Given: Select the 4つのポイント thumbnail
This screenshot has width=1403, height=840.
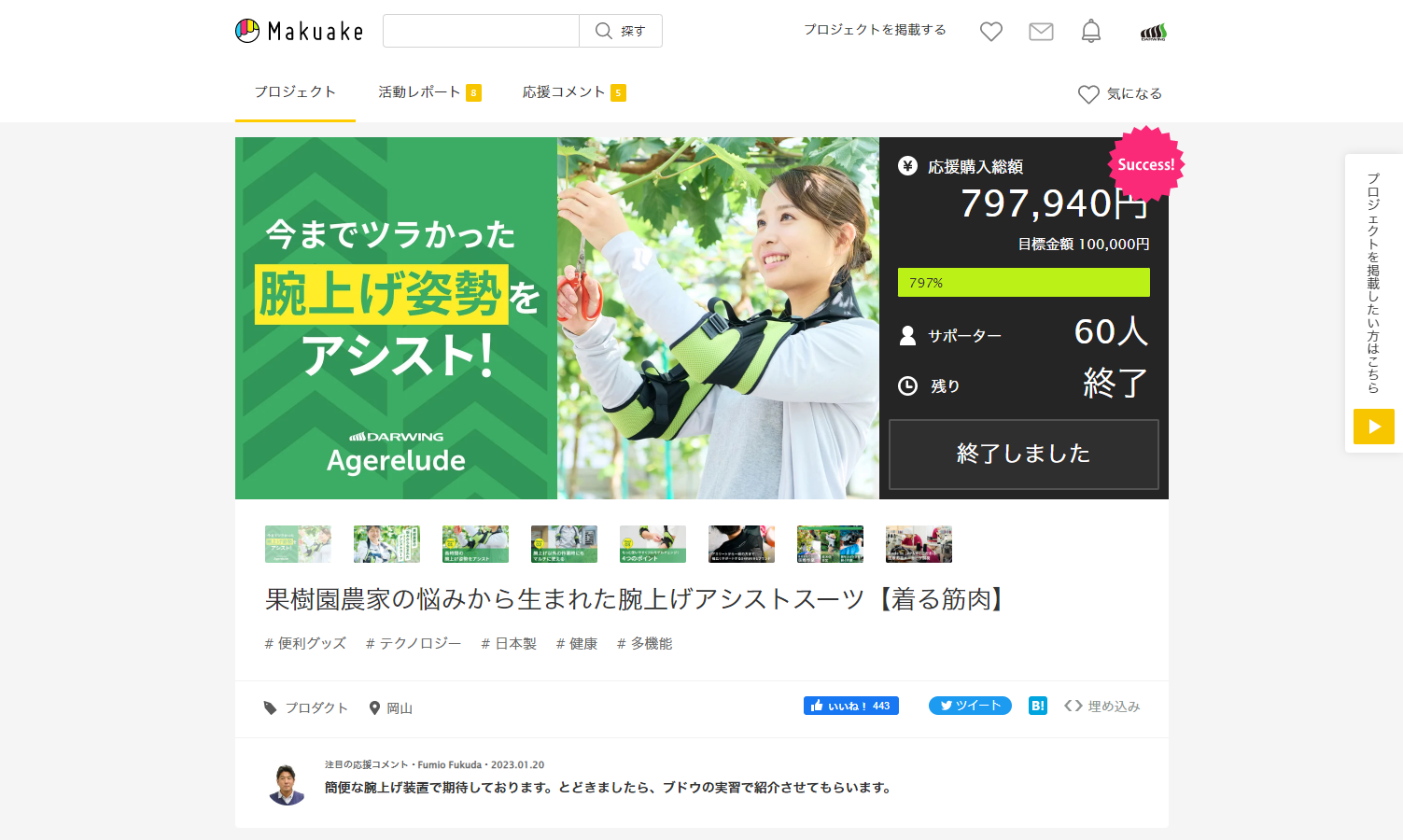Looking at the screenshot, I should (x=652, y=544).
